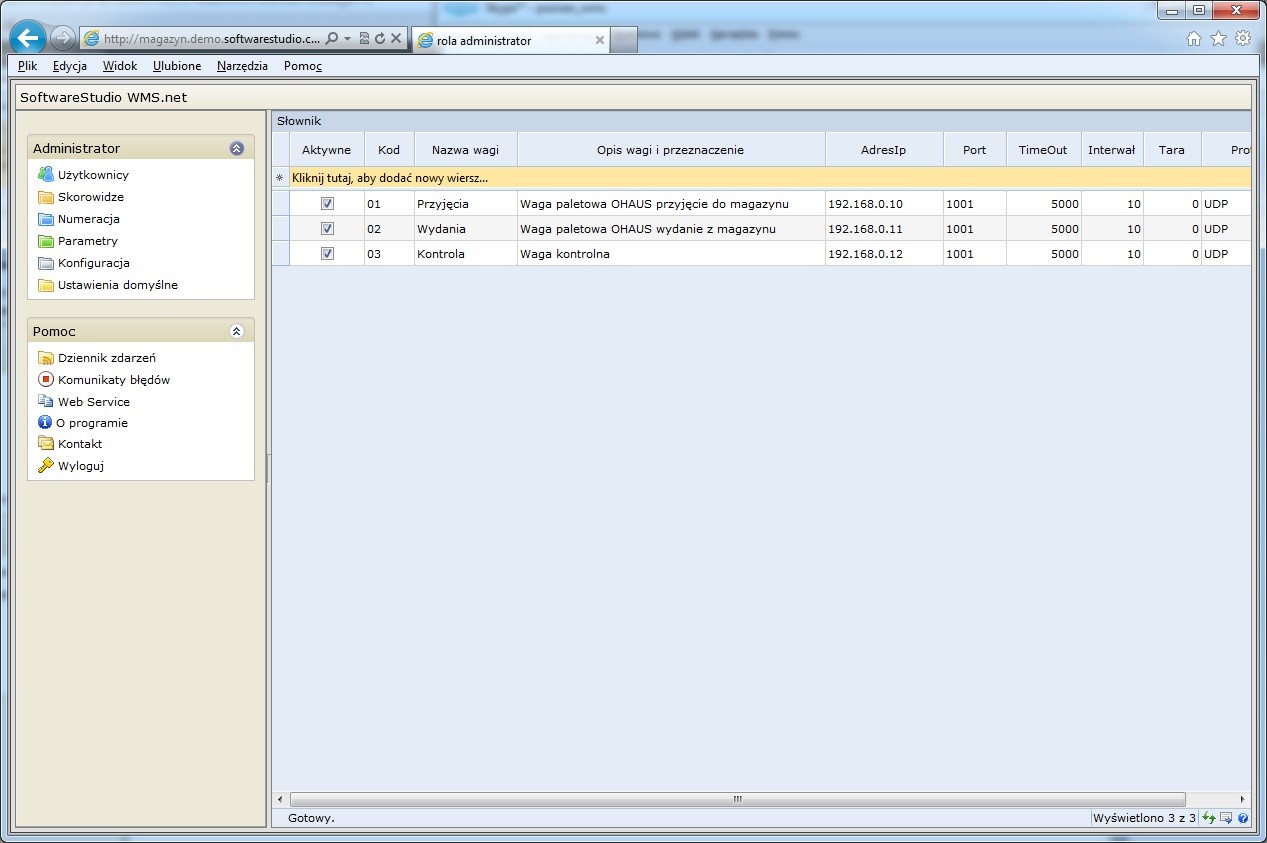
Task: Go back with the browser back arrow
Action: tap(29, 39)
